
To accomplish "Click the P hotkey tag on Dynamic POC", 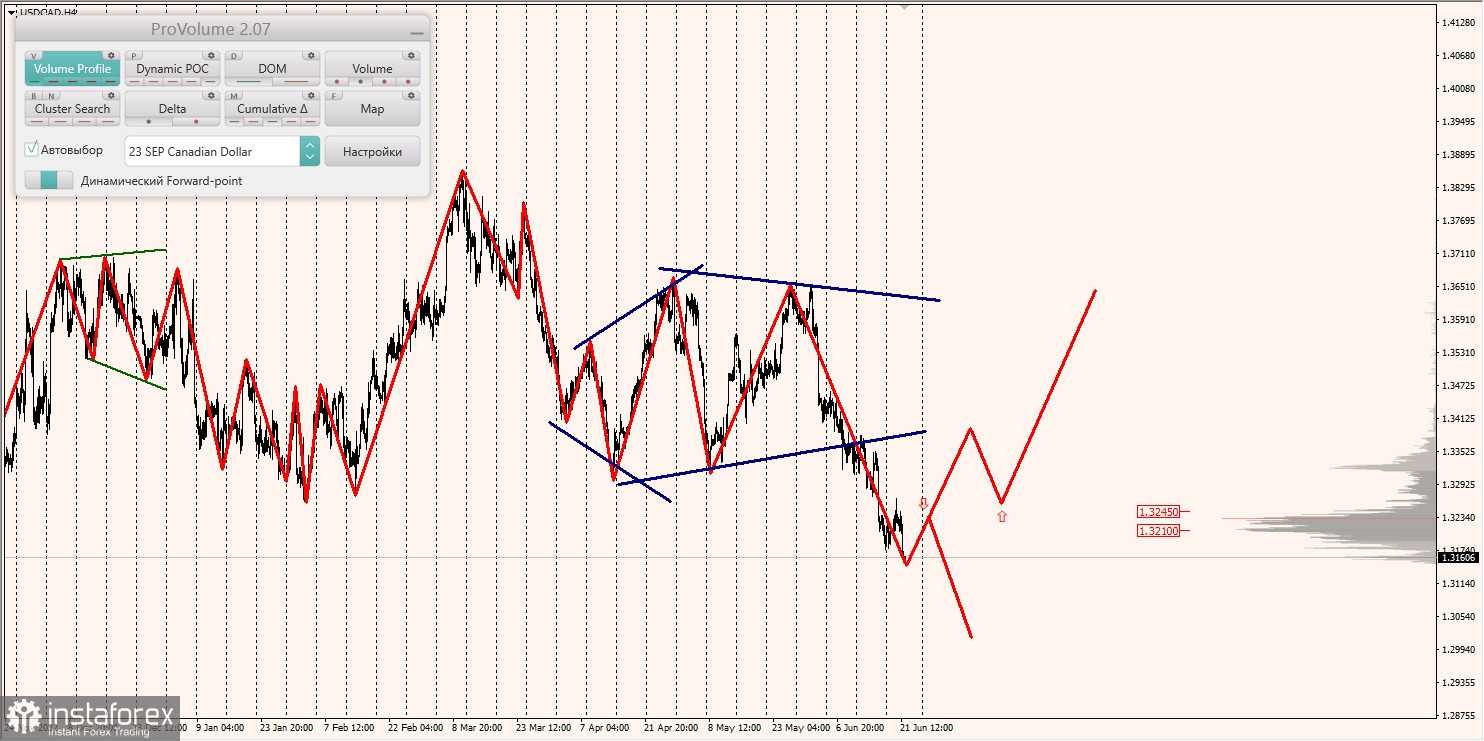I will [x=134, y=56].
